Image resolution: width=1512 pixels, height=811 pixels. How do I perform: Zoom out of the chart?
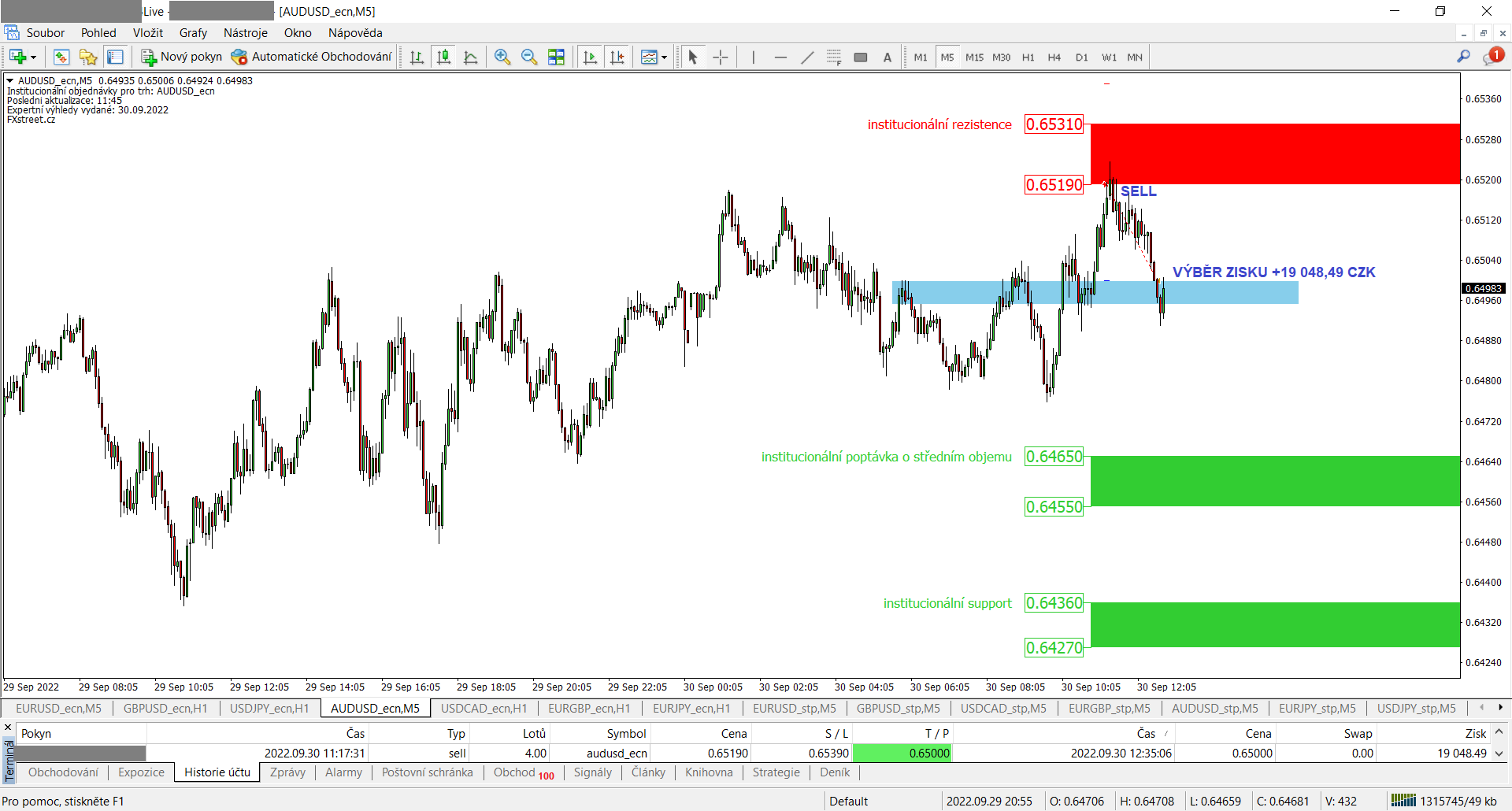point(529,57)
